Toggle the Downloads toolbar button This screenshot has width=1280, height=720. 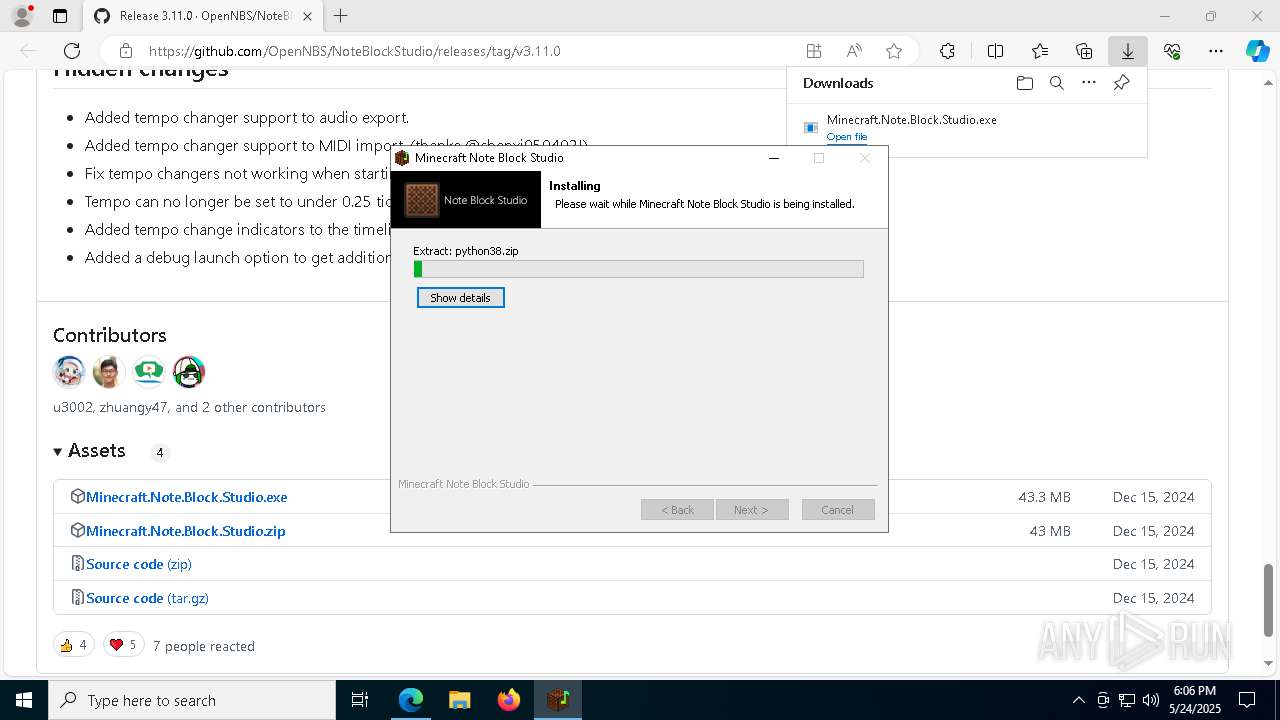point(1127,51)
